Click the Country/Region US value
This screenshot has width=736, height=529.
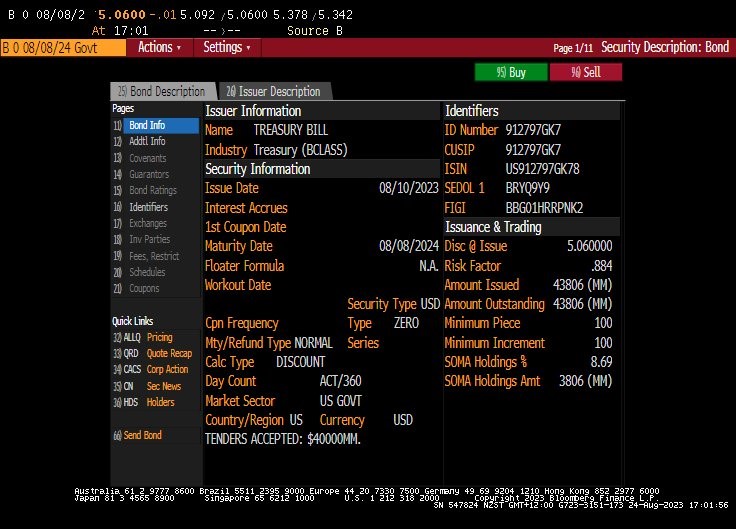pos(296,420)
